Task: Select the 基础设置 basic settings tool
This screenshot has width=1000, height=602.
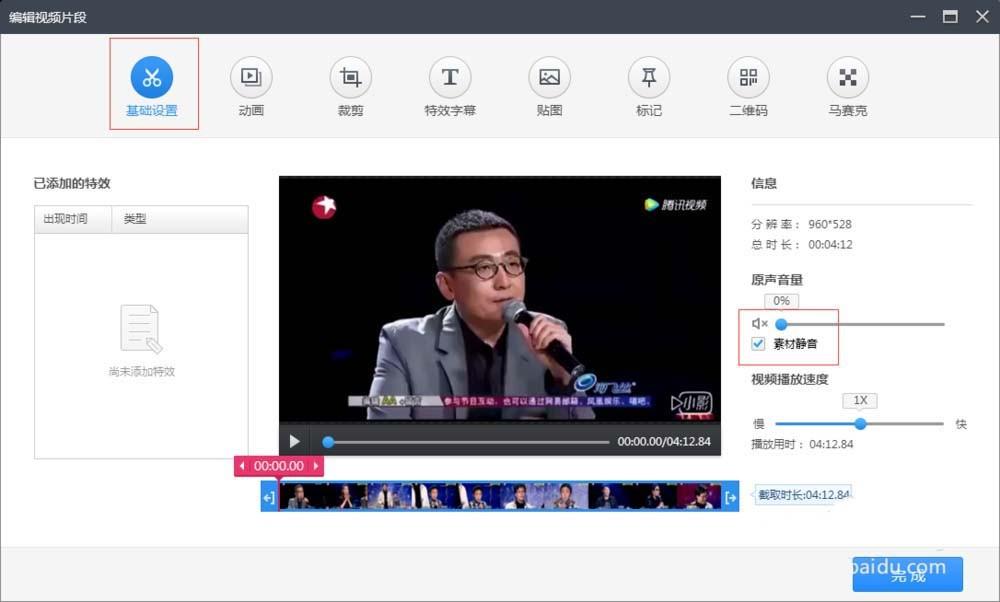Action: (x=153, y=84)
